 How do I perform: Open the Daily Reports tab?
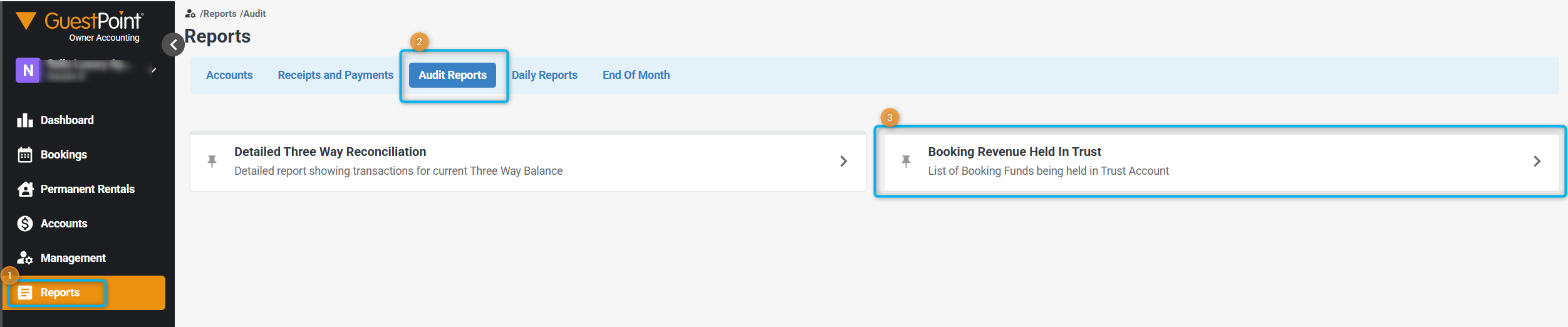(544, 75)
